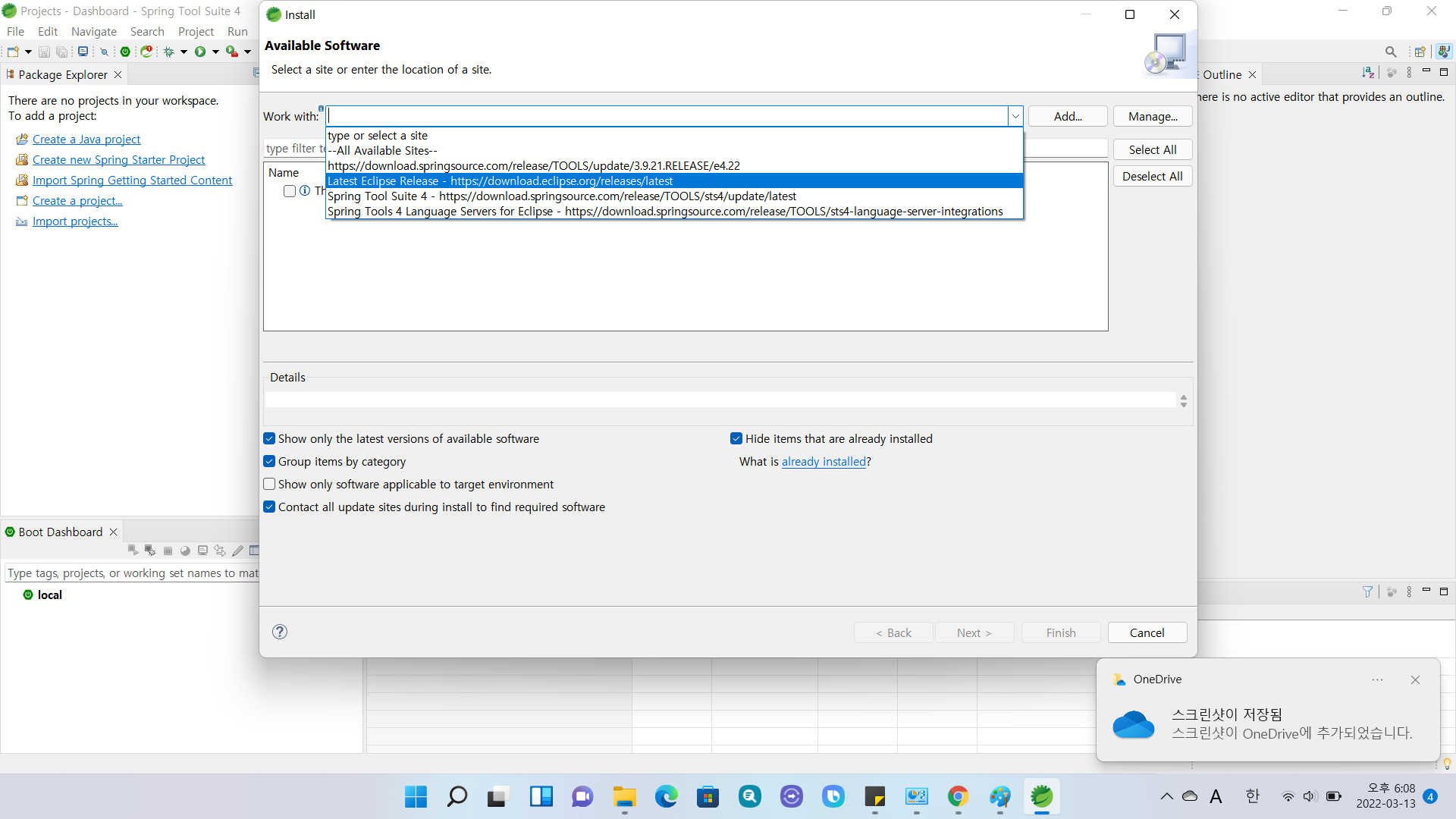
Task: Click the Open Console monitor icon
Action: point(83,52)
